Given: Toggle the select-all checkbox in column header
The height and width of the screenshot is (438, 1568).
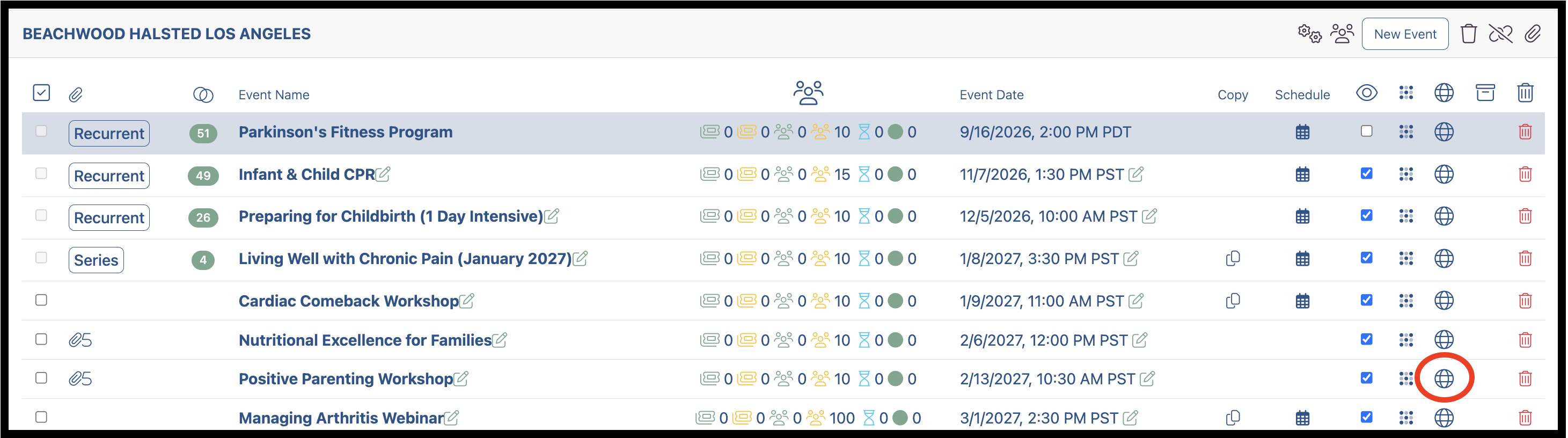Looking at the screenshot, I should coord(41,93).
